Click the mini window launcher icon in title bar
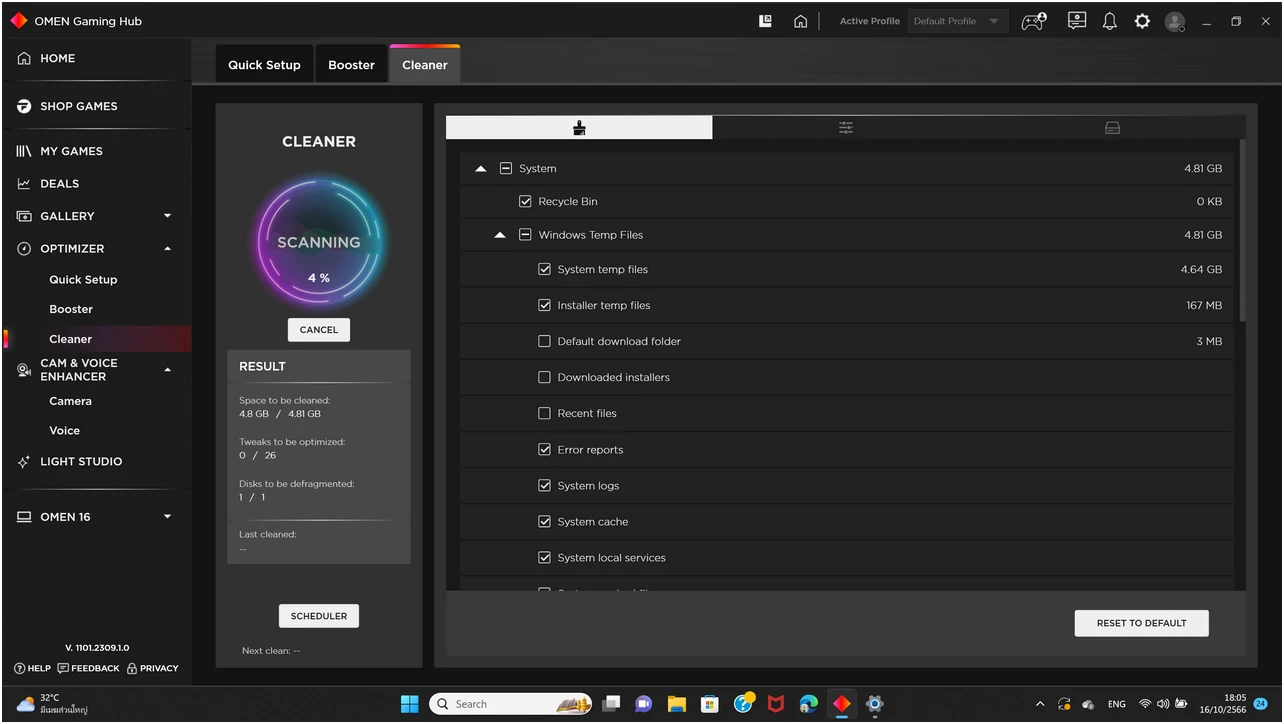The height and width of the screenshot is (724, 1284). pyautogui.click(x=765, y=21)
